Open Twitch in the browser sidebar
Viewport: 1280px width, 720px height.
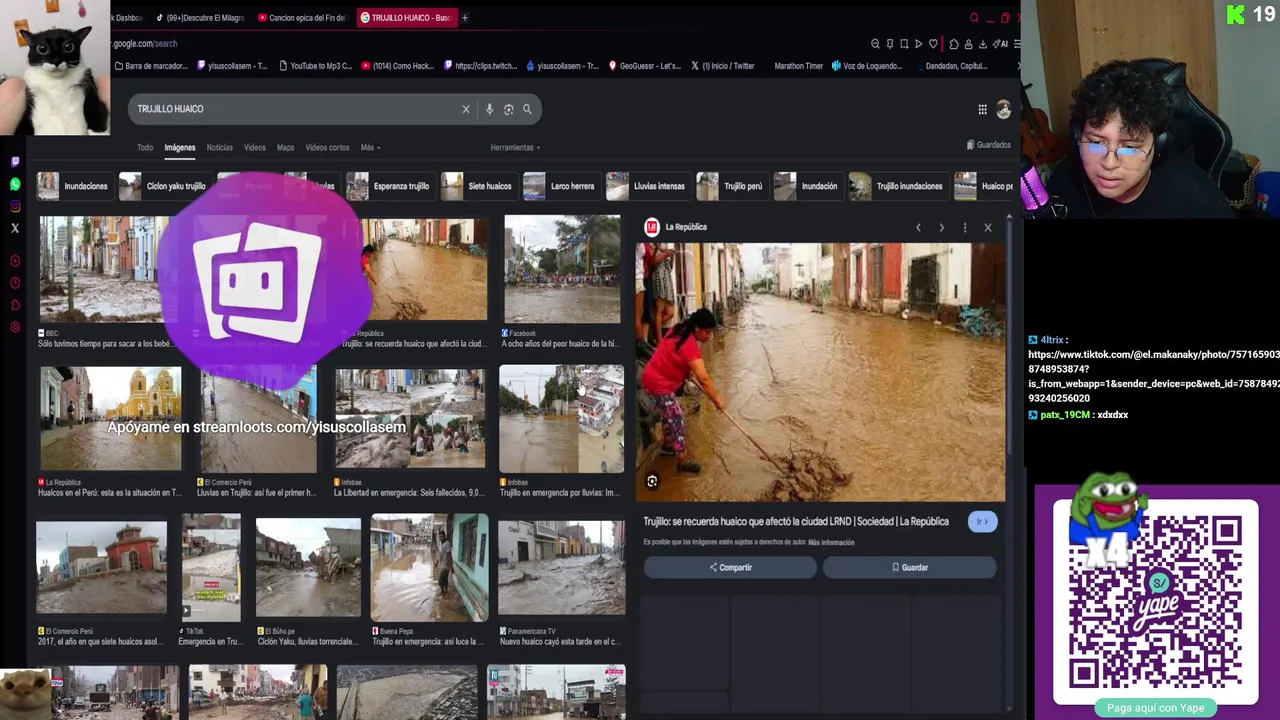[15, 162]
